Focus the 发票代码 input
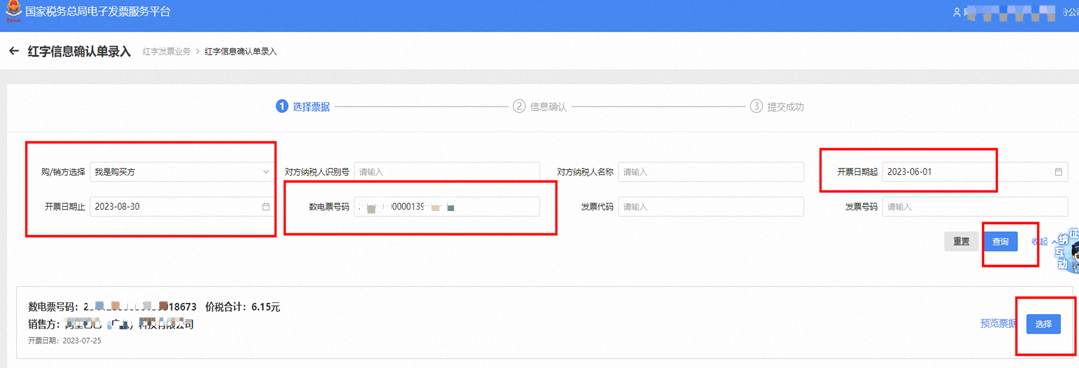This screenshot has height=368, width=1079. [x=711, y=206]
